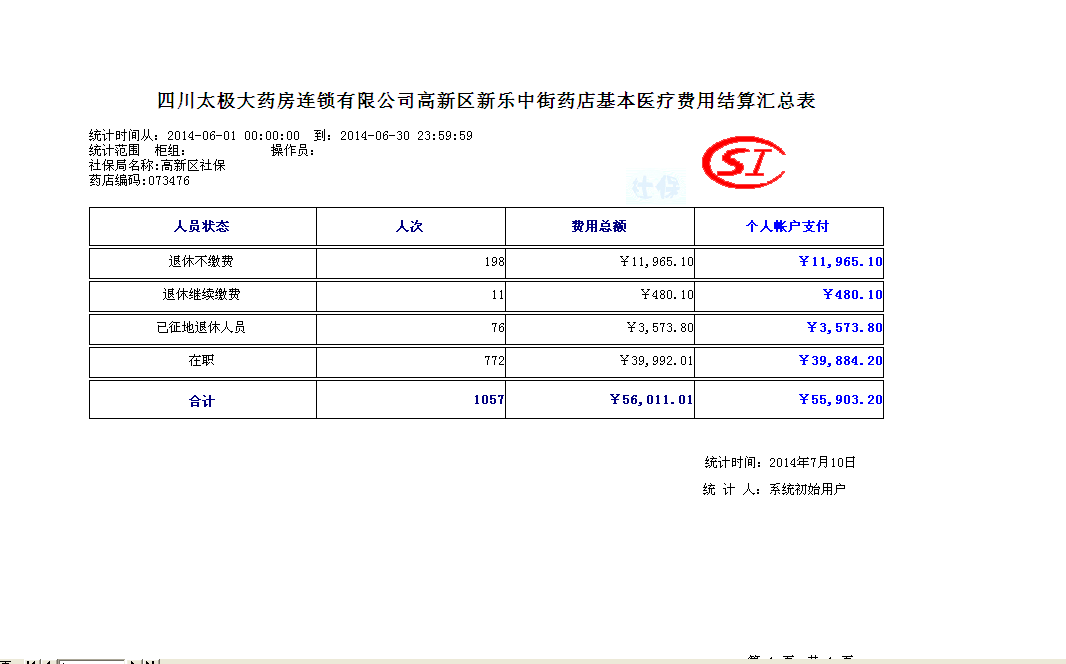
Task: Click the 费用总额 column header
Action: click(x=598, y=226)
